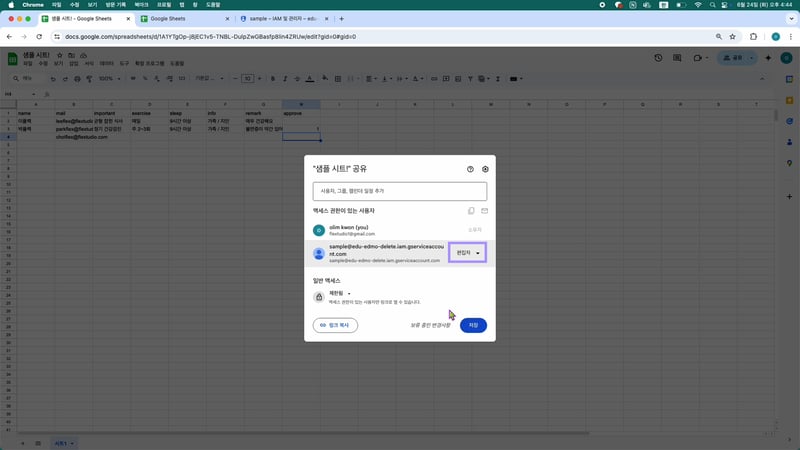Image resolution: width=800 pixels, height=450 pixels.
Task: Open Gemini sparkle icon in Sheets
Action: (768, 58)
